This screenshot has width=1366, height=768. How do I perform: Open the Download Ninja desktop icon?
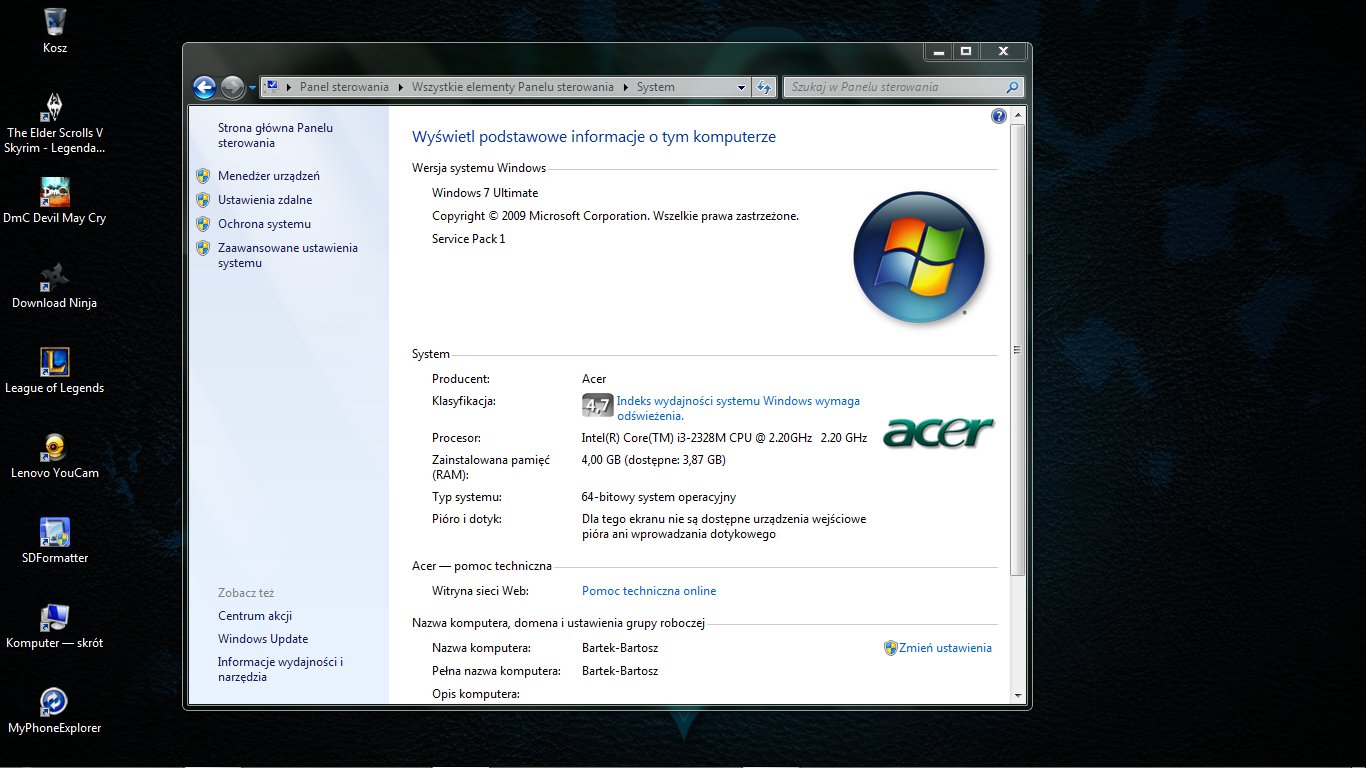coord(54,278)
